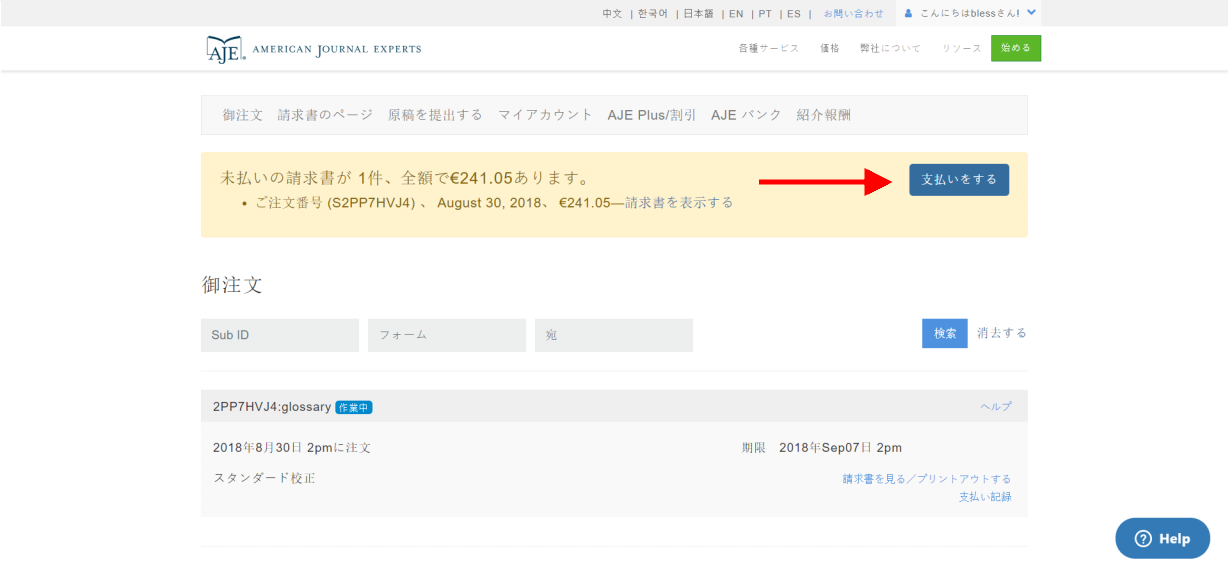Open the リソース menu
Screen dimensions: 1228x568
point(962,49)
